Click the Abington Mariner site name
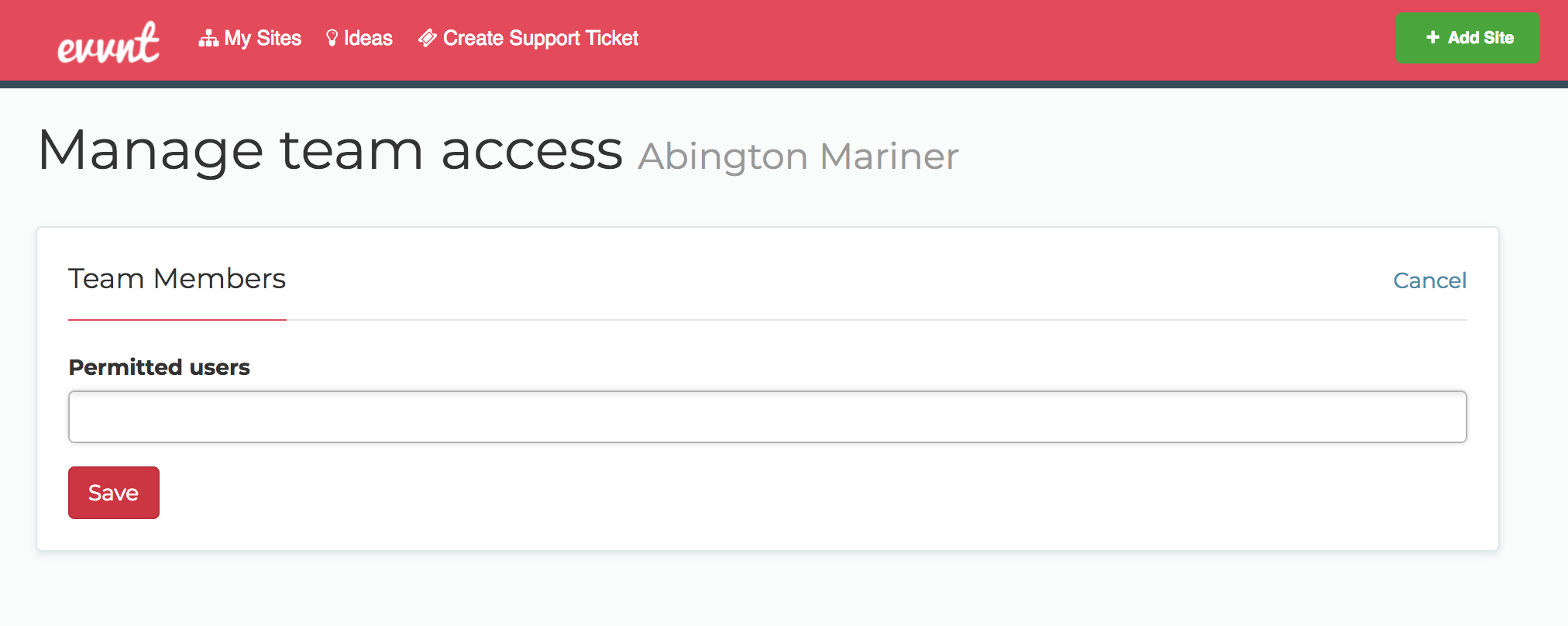 (x=798, y=156)
